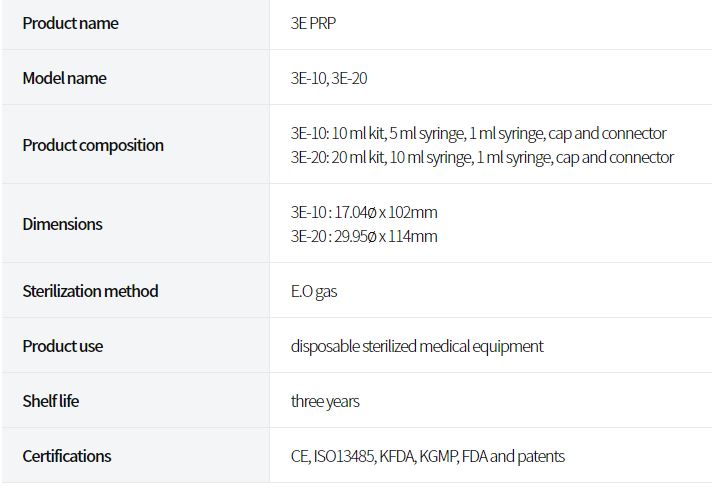
Task: Select the "disposable sterilized medical equipment" text
Action: (x=417, y=346)
